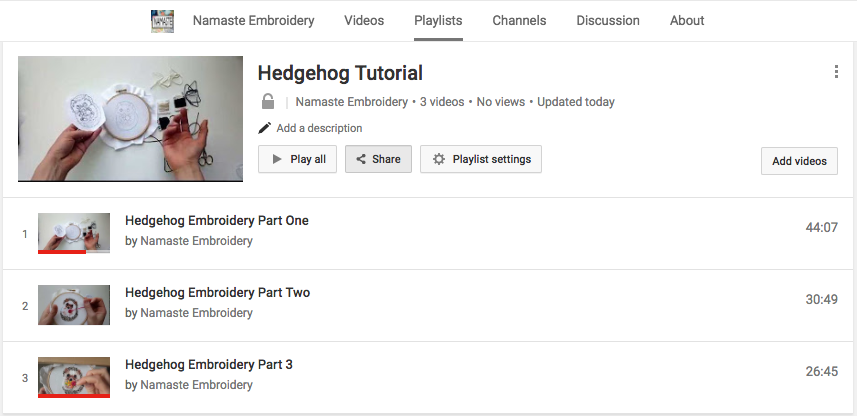Click the Namaste Embroidery channel avatar icon
857x416 pixels.
162,21
